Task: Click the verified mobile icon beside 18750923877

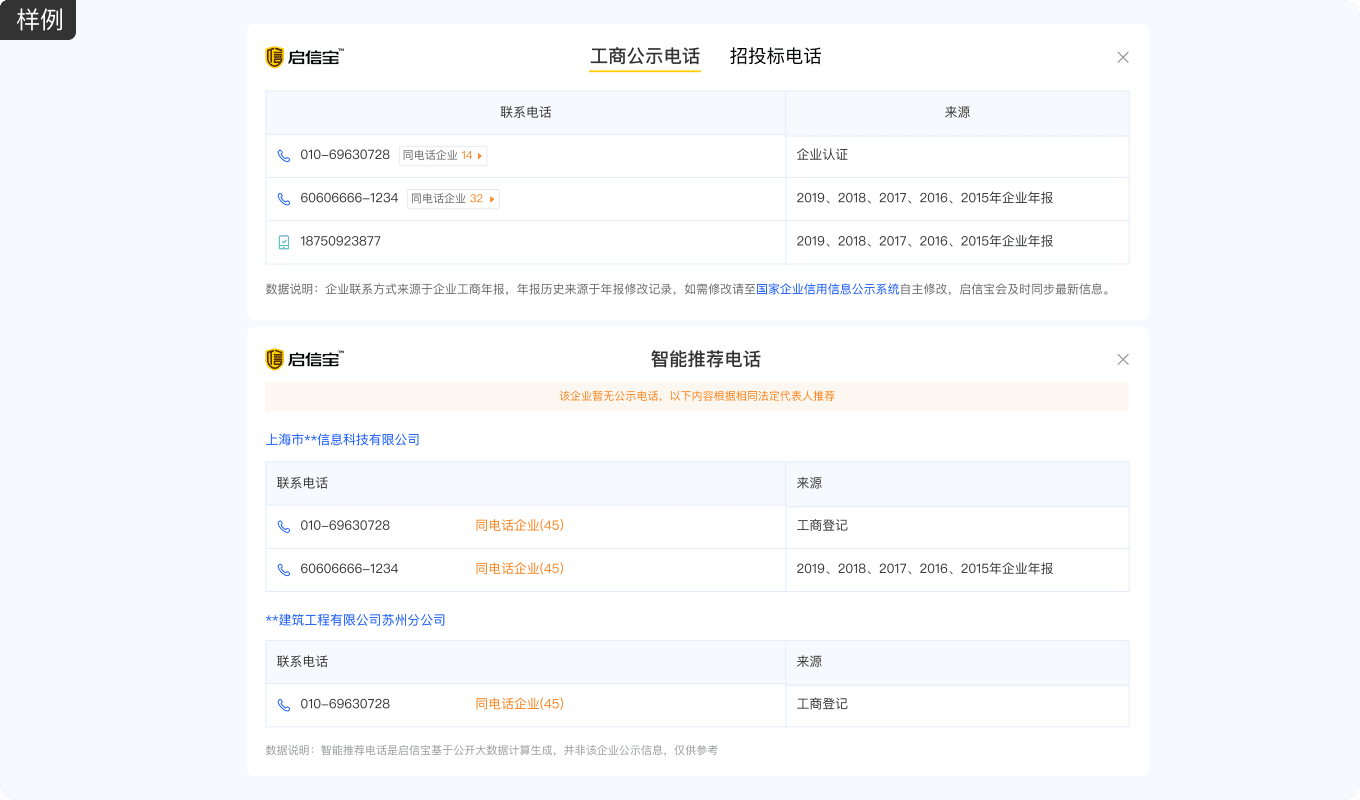Action: 284,242
